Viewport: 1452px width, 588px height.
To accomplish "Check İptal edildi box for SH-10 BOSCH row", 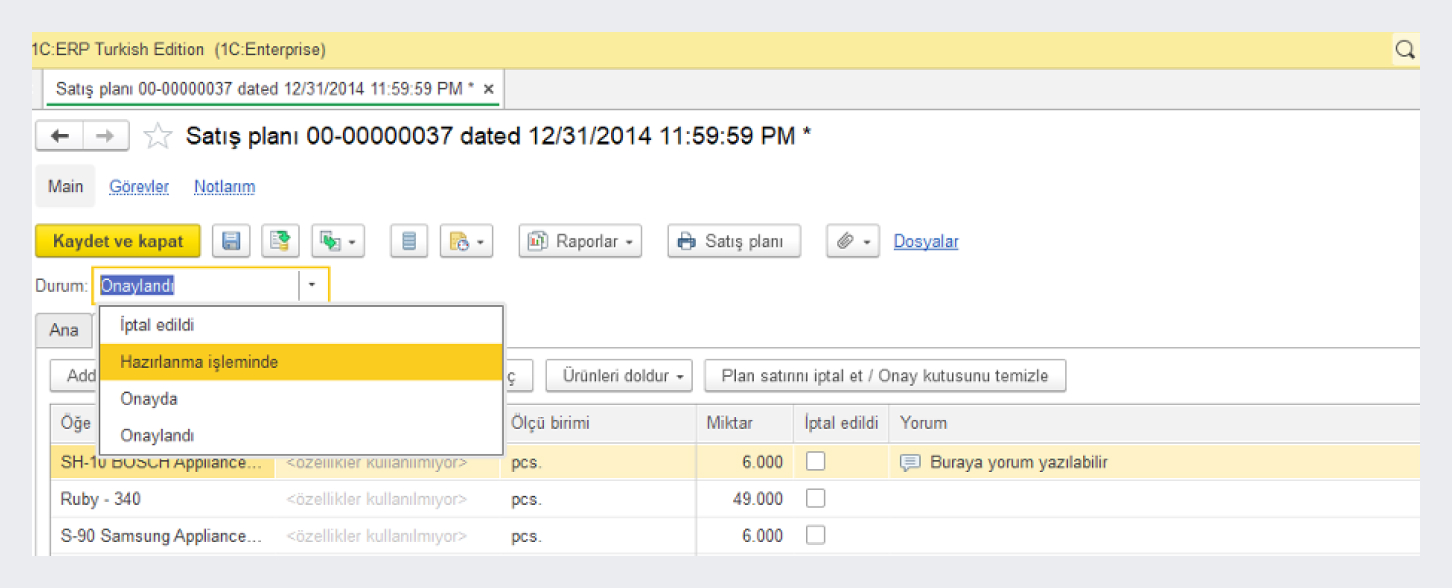I will pyautogui.click(x=815, y=462).
